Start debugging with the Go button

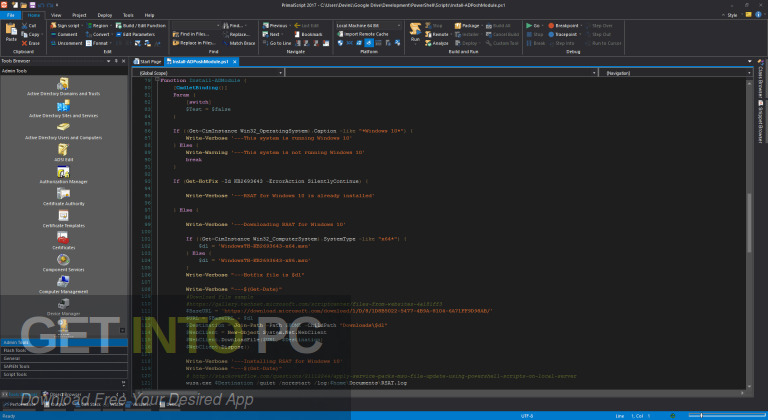click(x=532, y=25)
